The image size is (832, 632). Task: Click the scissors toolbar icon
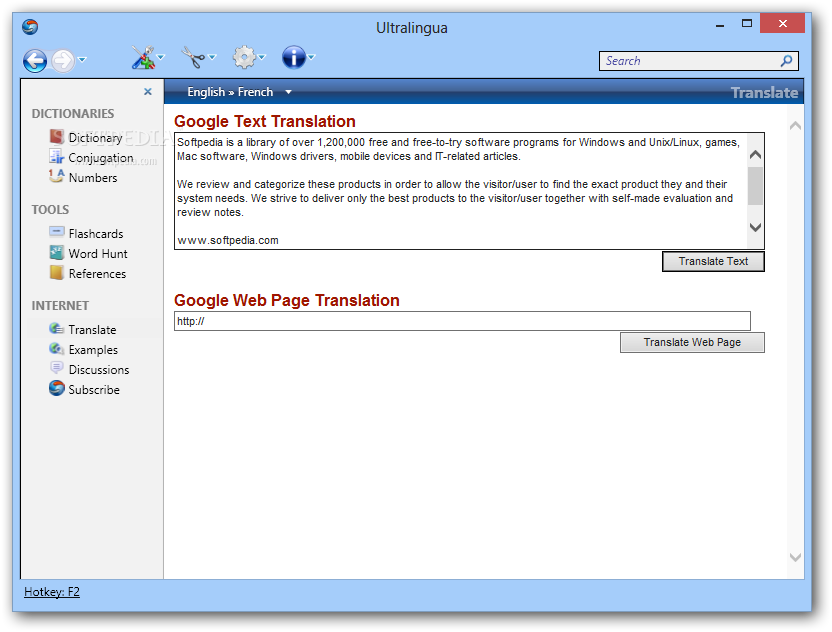point(193,57)
